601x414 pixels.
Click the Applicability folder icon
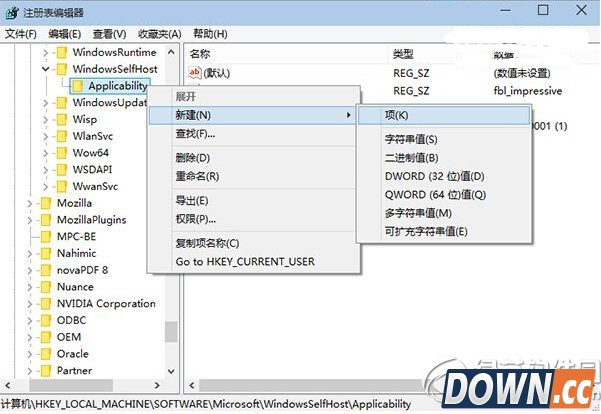click(x=77, y=86)
